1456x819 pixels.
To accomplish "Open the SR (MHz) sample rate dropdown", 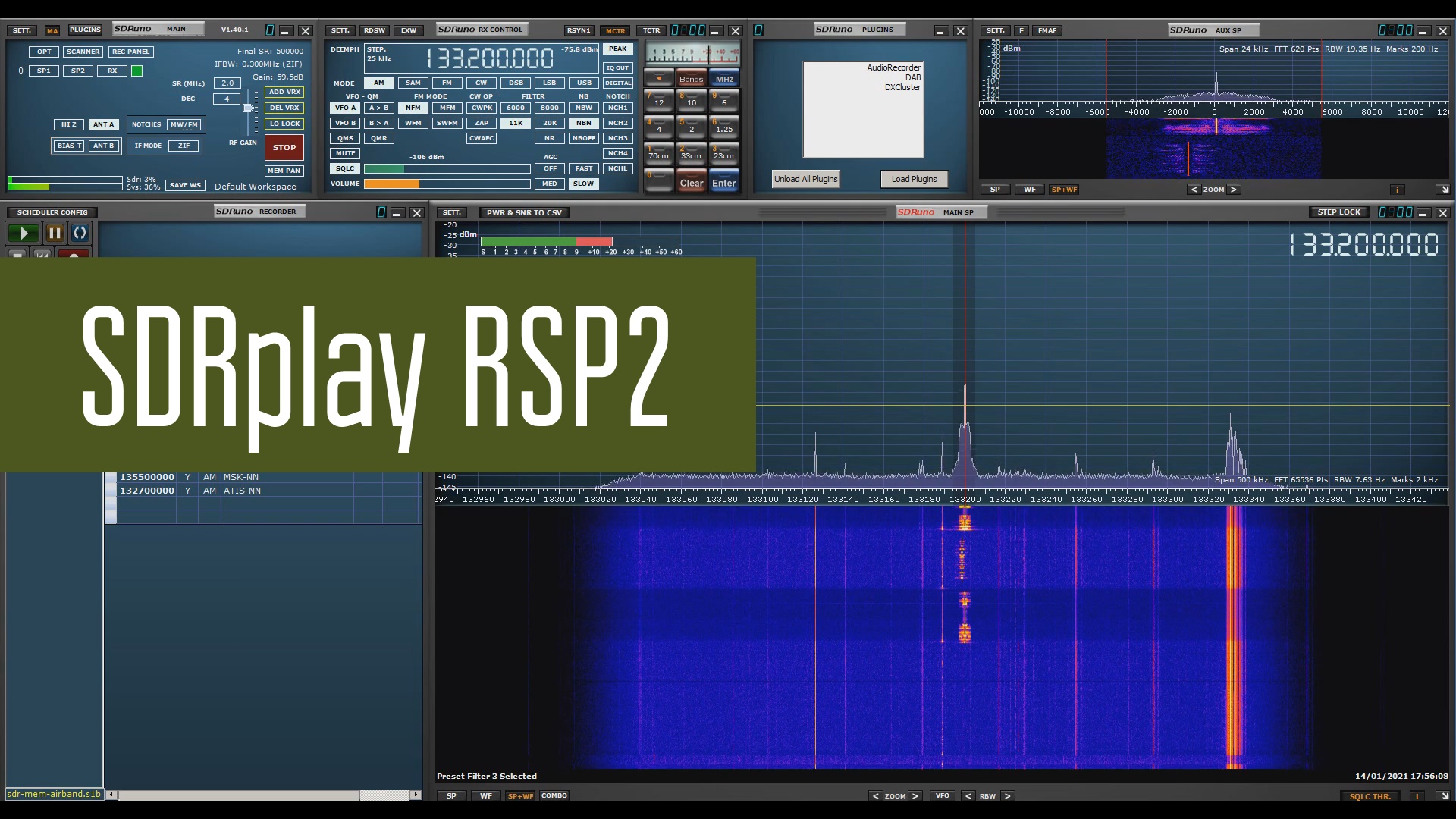I will [227, 83].
